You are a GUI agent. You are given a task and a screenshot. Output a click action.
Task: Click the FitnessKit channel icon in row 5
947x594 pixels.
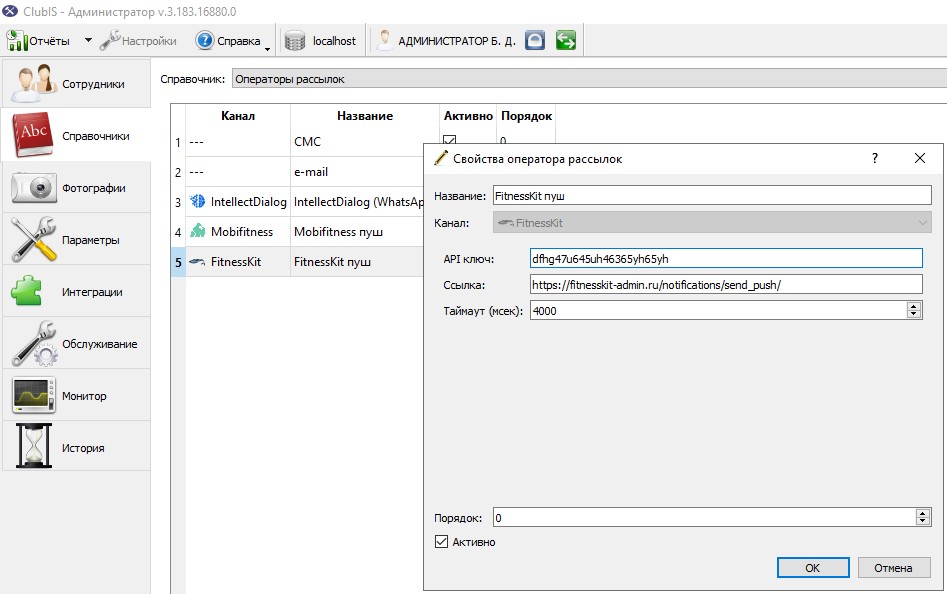click(x=197, y=261)
